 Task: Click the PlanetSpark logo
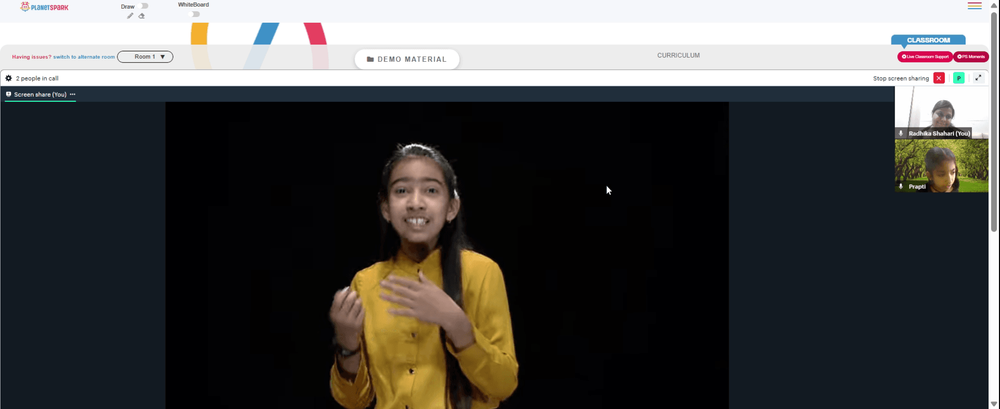(44, 7)
